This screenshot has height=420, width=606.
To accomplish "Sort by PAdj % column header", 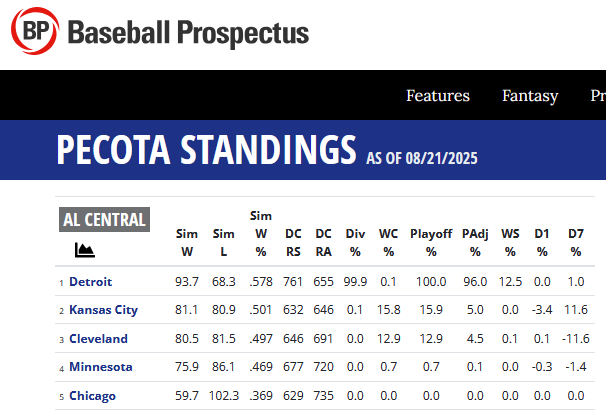I will coord(475,243).
